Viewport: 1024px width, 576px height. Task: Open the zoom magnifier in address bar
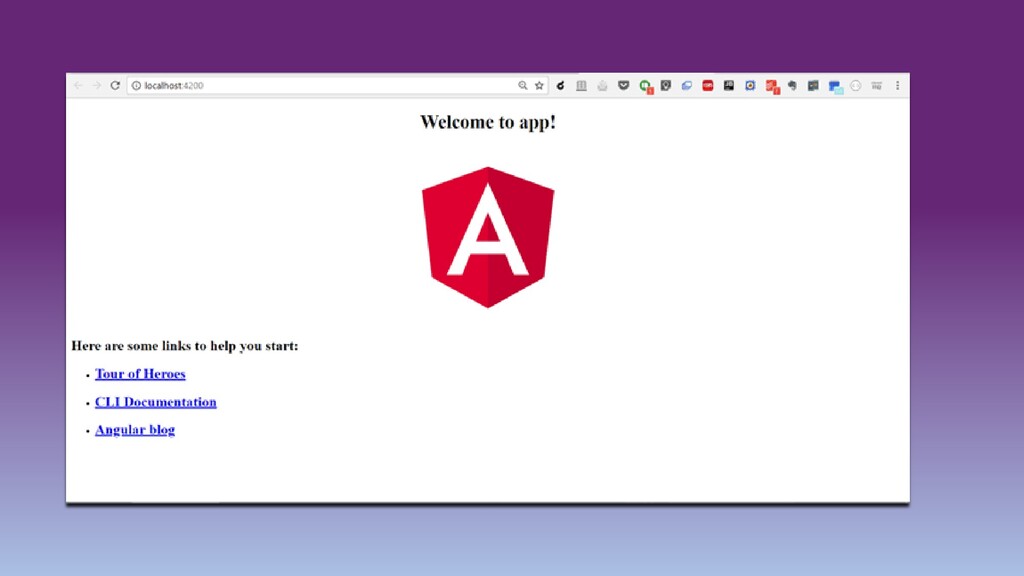(522, 86)
